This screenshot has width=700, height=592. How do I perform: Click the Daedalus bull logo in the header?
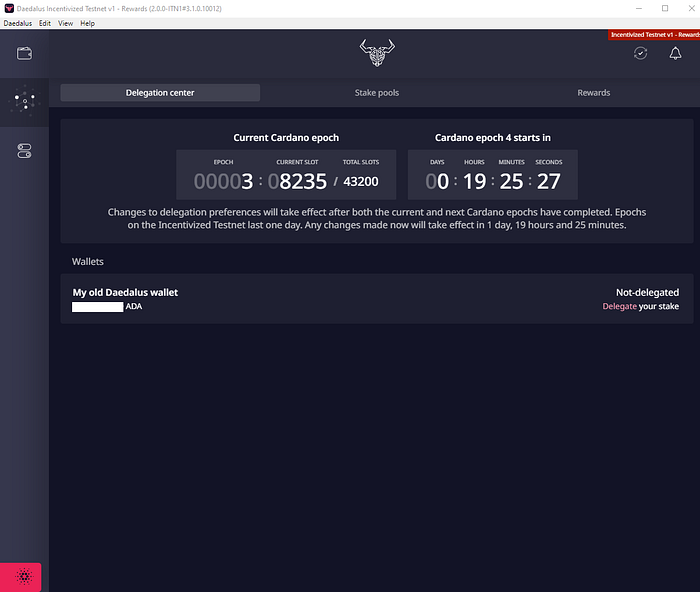pyautogui.click(x=377, y=53)
